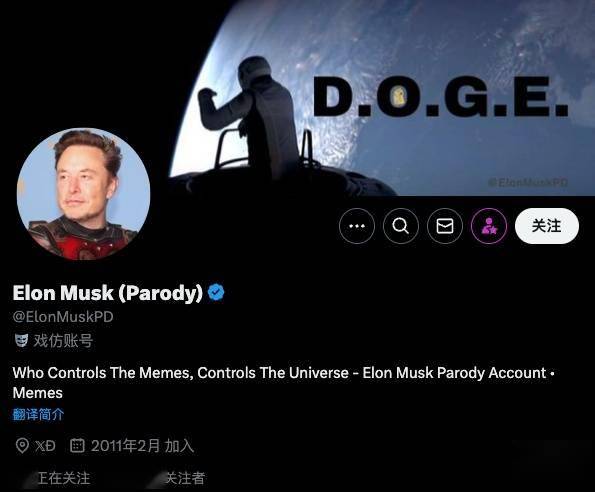
Task: Click the Elon Musk (Parody) display name
Action: [x=108, y=293]
